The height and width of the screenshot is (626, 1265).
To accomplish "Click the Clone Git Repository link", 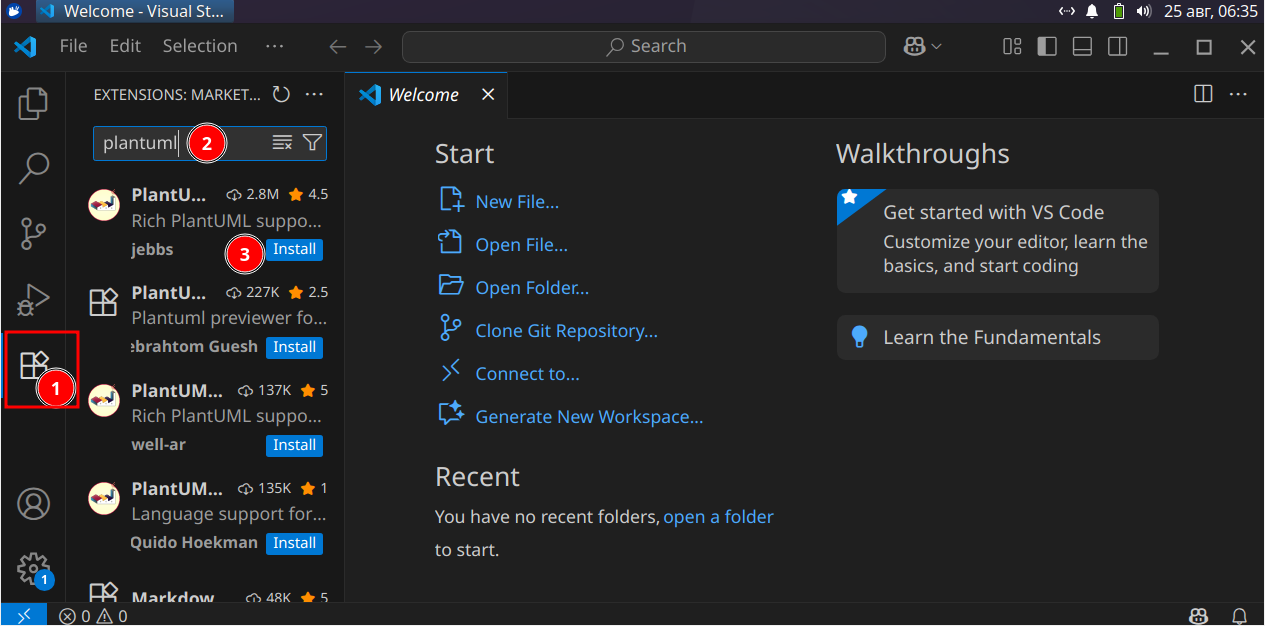I will click(x=566, y=331).
